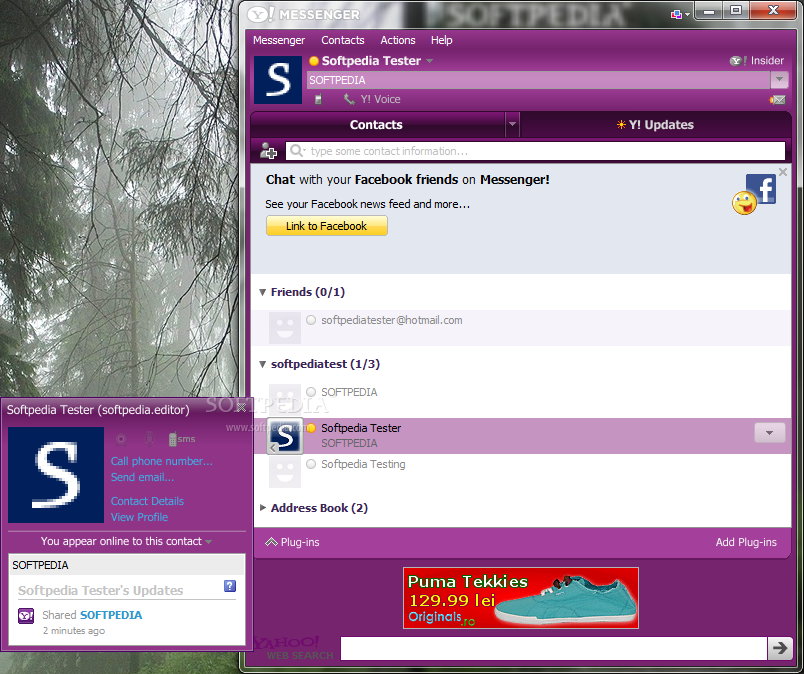Switch to the Y! Updates tab

655,125
